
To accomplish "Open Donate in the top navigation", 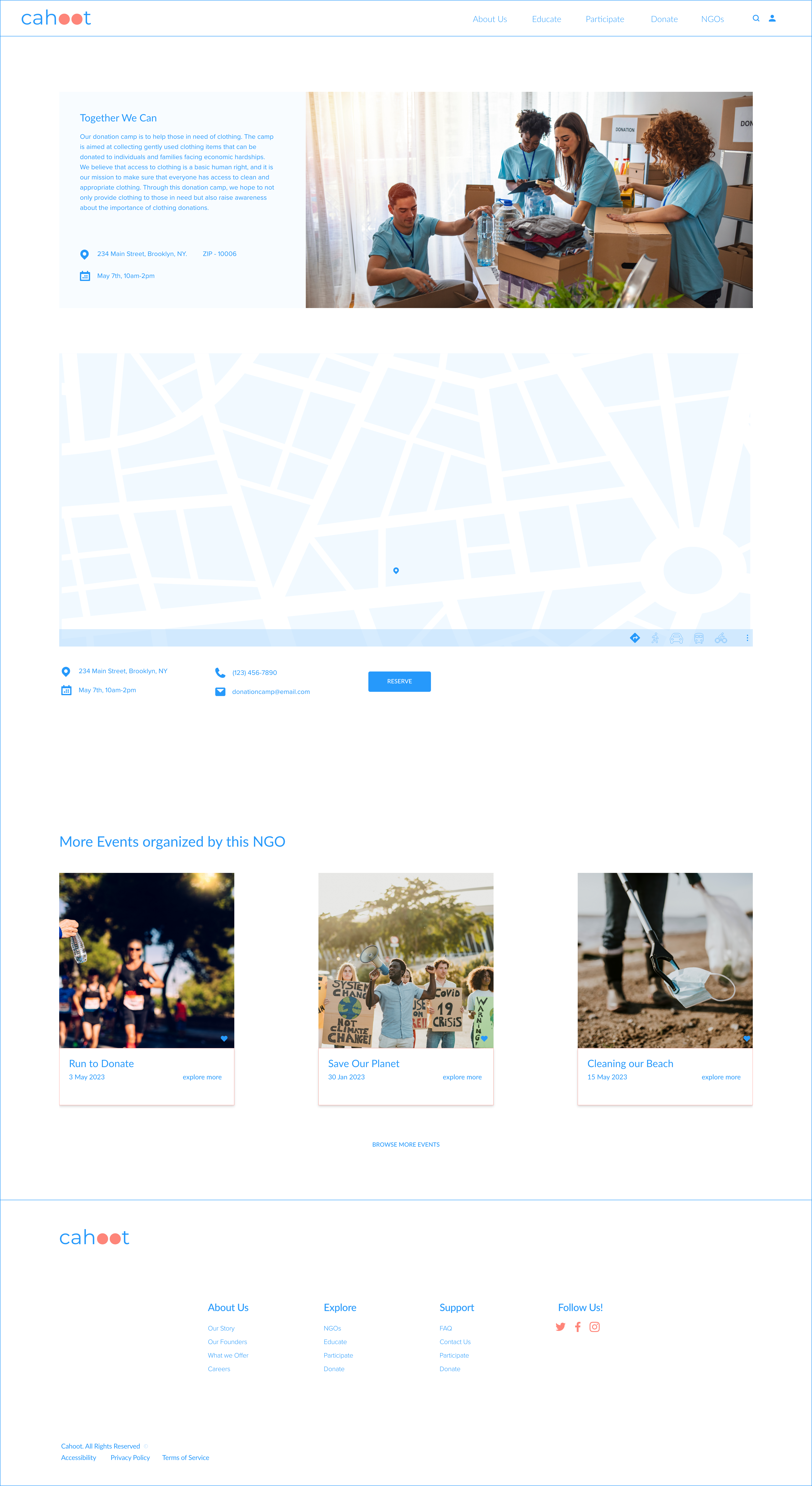I will point(664,19).
